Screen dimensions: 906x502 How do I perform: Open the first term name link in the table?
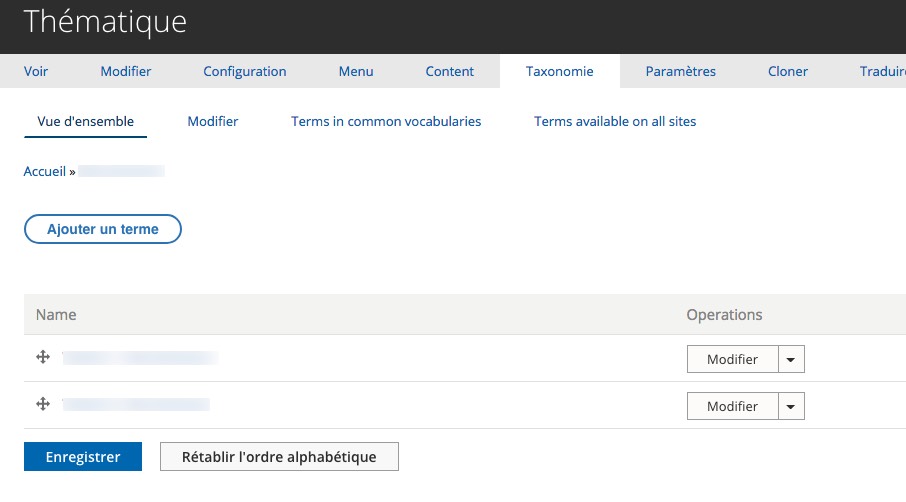click(140, 358)
